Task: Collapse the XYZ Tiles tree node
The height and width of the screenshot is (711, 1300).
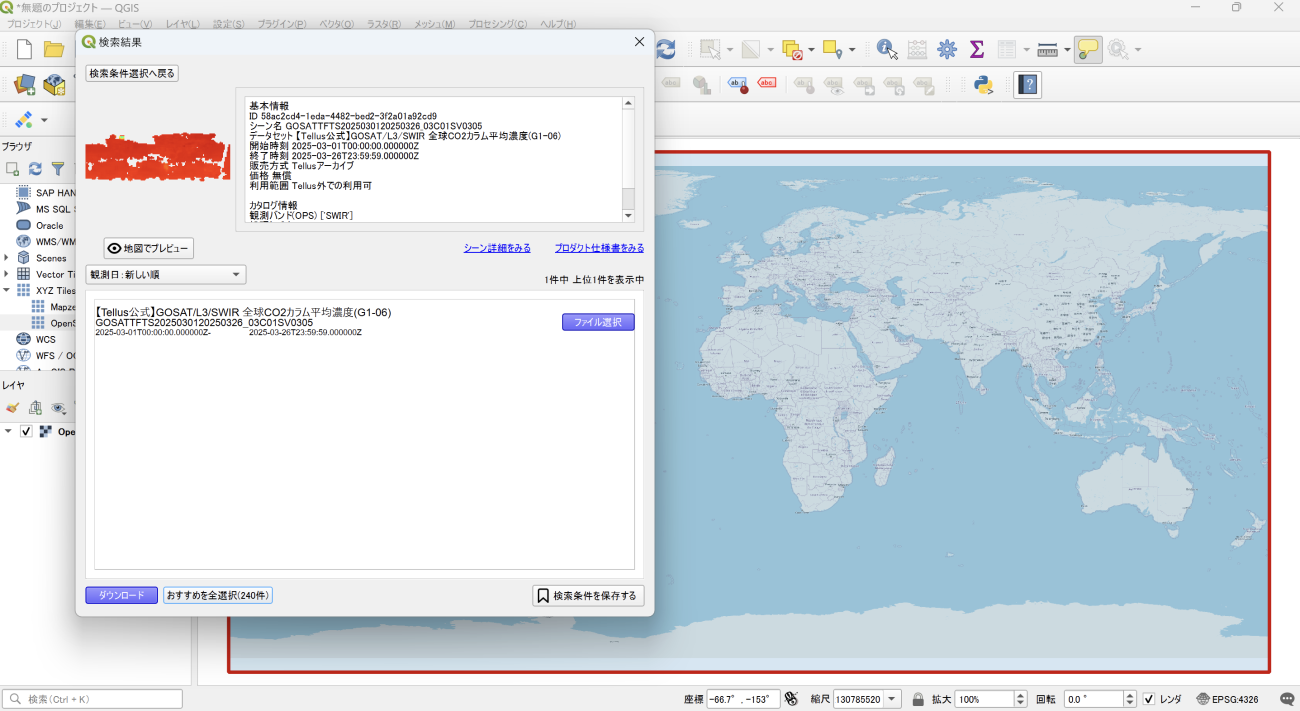Action: point(7,290)
